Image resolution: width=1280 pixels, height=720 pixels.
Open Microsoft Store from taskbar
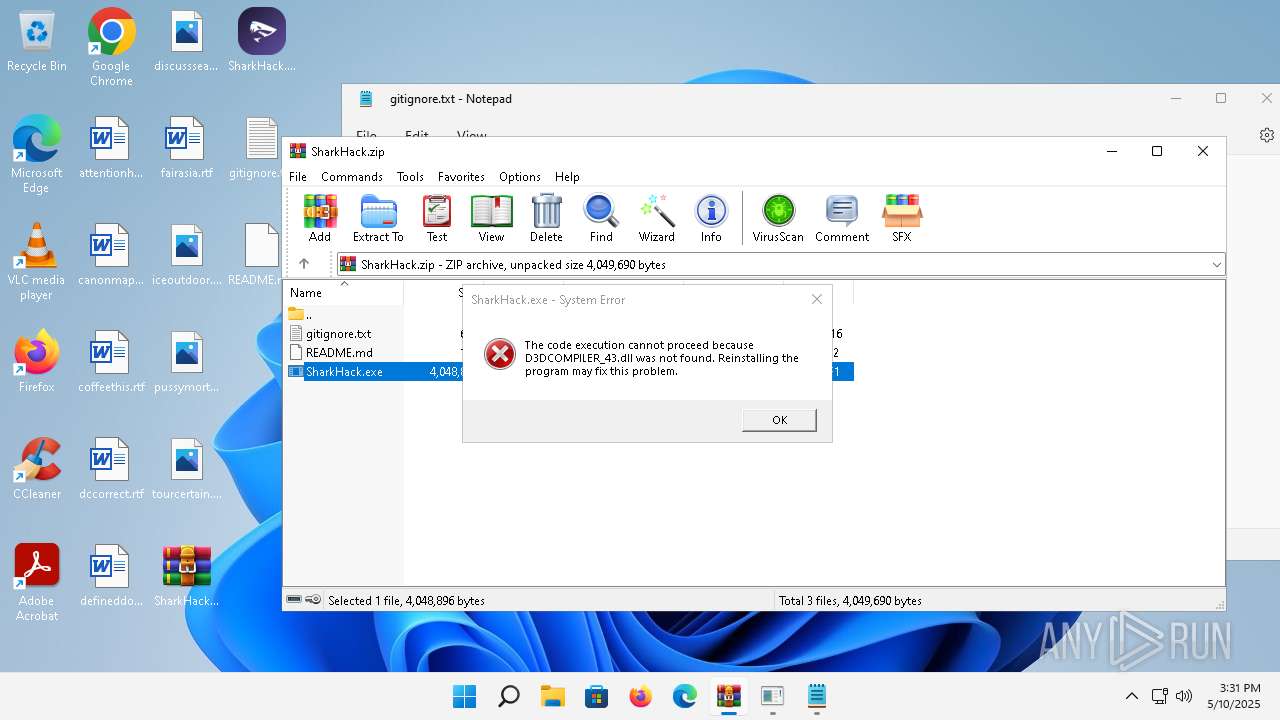[596, 696]
